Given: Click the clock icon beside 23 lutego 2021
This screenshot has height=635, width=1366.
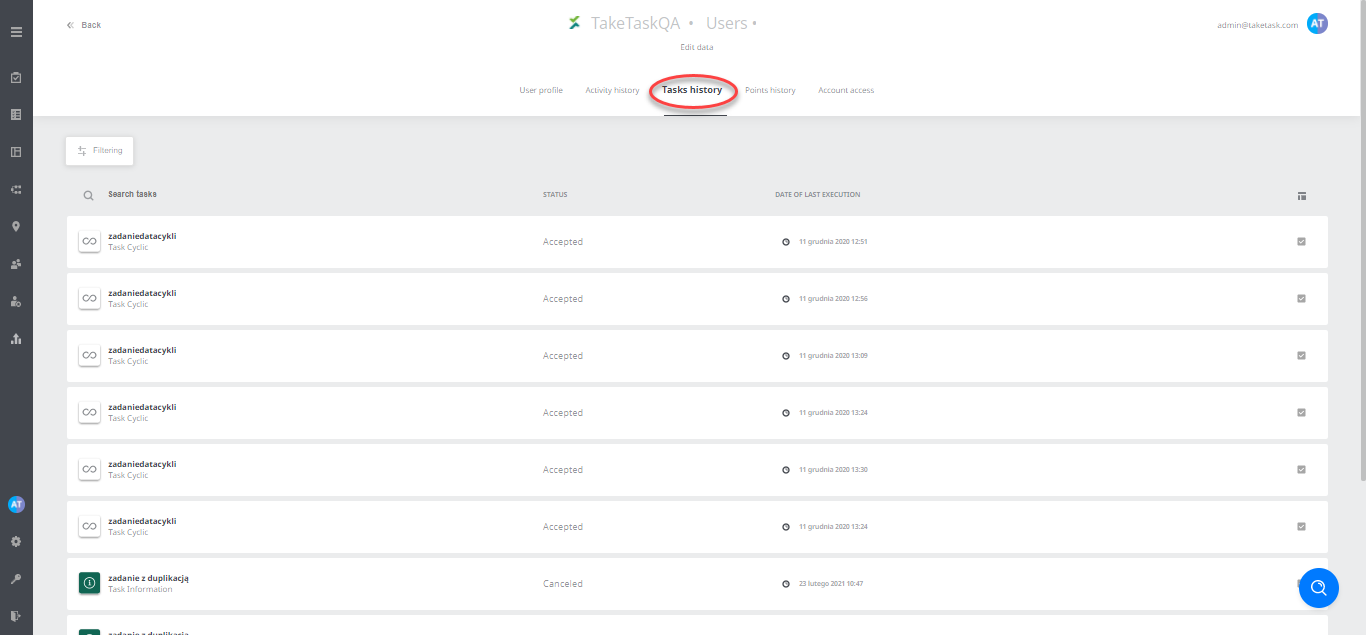Looking at the screenshot, I should [786, 584].
